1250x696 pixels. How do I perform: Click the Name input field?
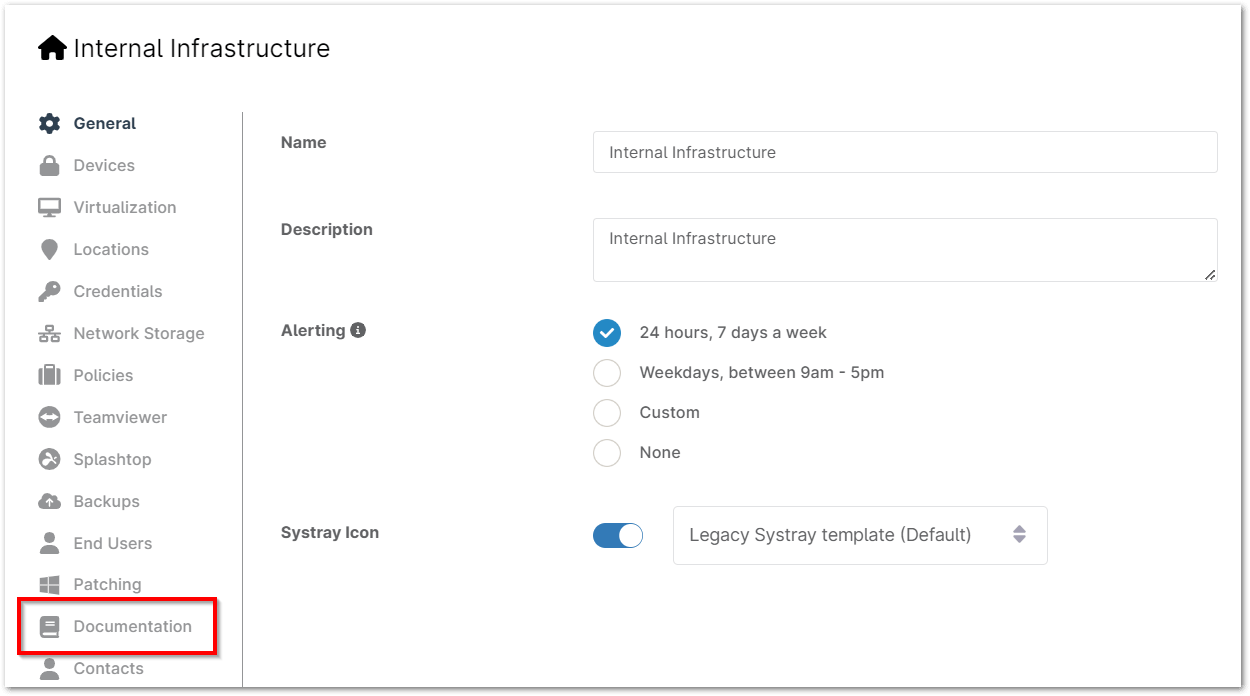click(x=904, y=153)
